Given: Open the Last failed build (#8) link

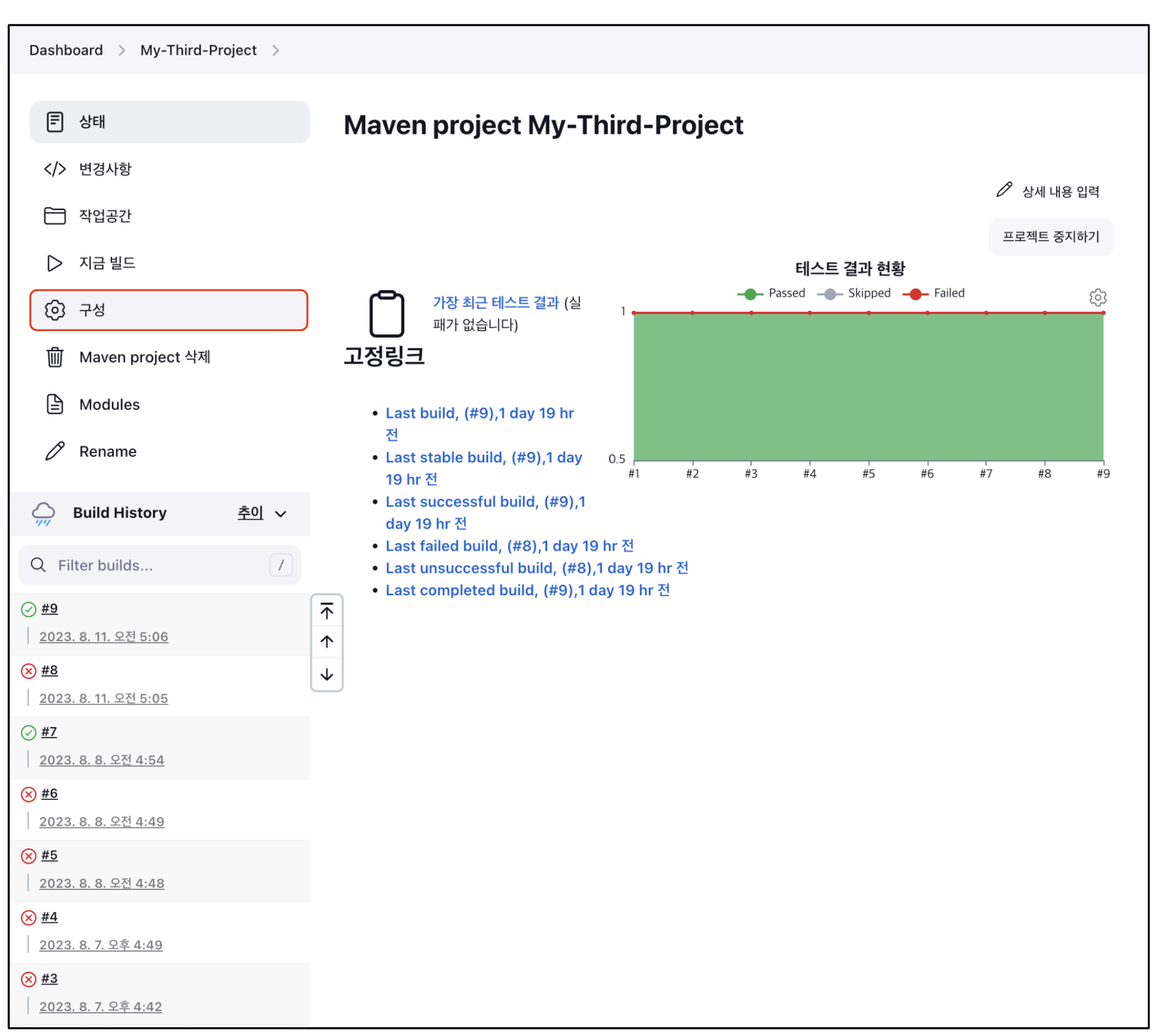Looking at the screenshot, I should click(x=509, y=546).
